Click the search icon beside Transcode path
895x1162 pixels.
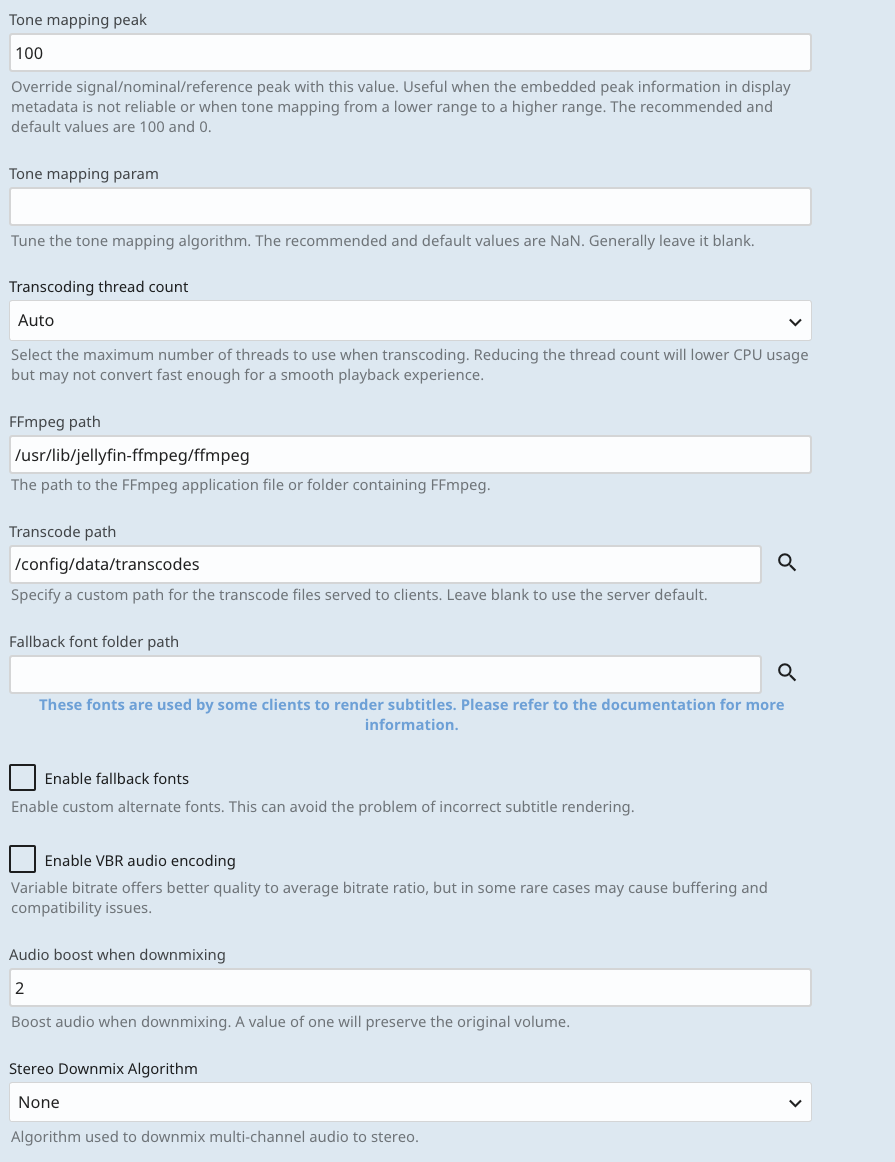coord(787,564)
